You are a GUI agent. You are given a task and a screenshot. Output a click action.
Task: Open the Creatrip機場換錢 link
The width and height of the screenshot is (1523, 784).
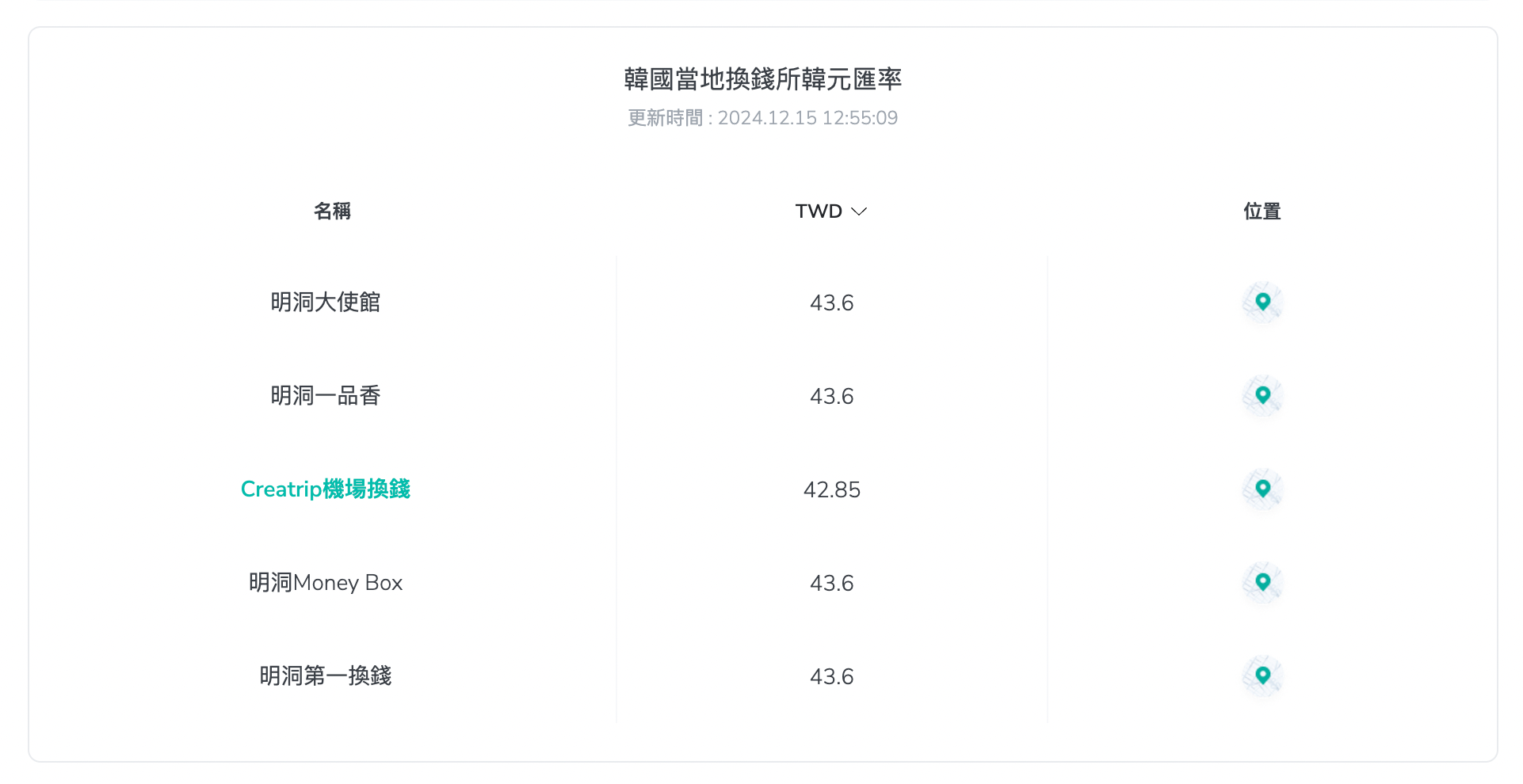(x=325, y=489)
